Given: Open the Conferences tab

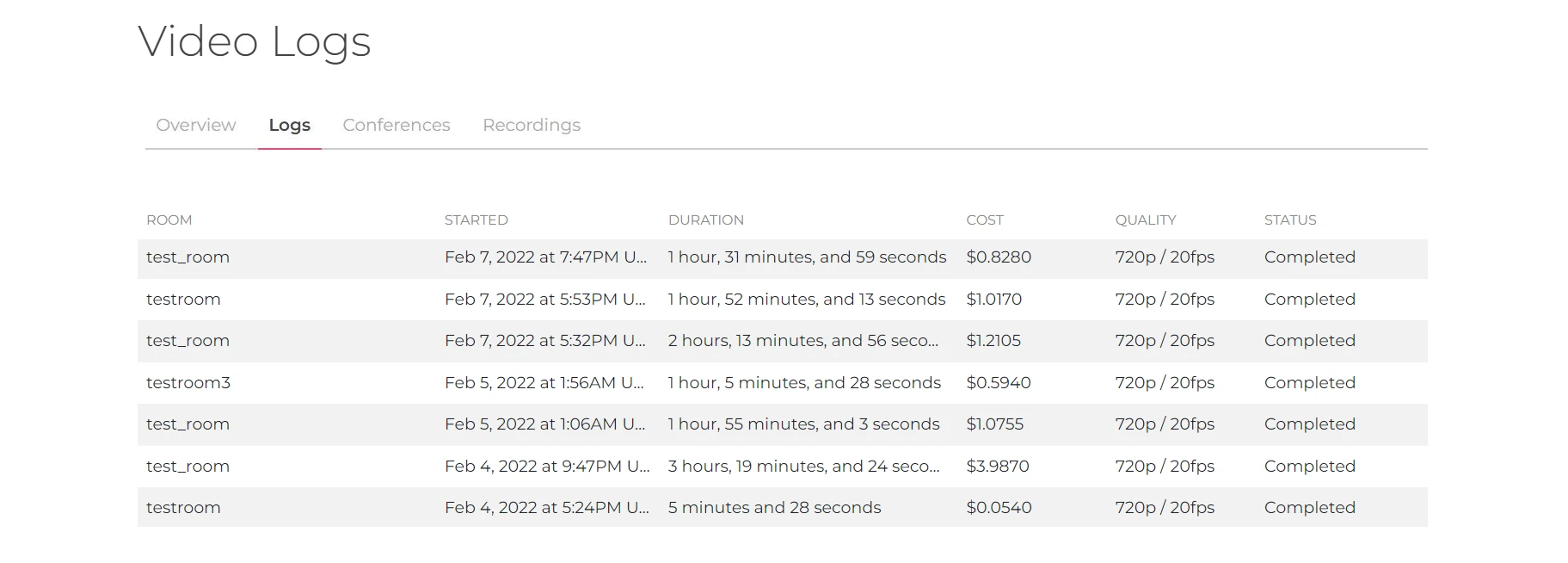Looking at the screenshot, I should tap(396, 125).
